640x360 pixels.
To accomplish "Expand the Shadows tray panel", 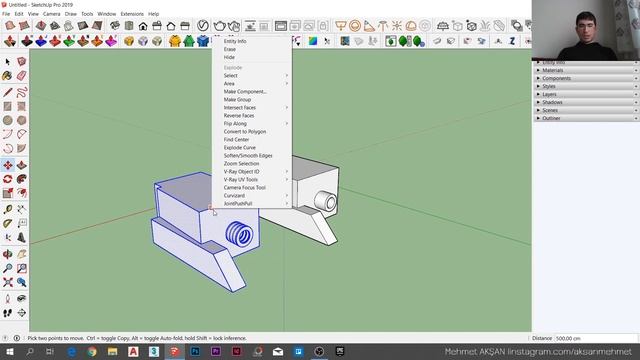I will (586, 102).
